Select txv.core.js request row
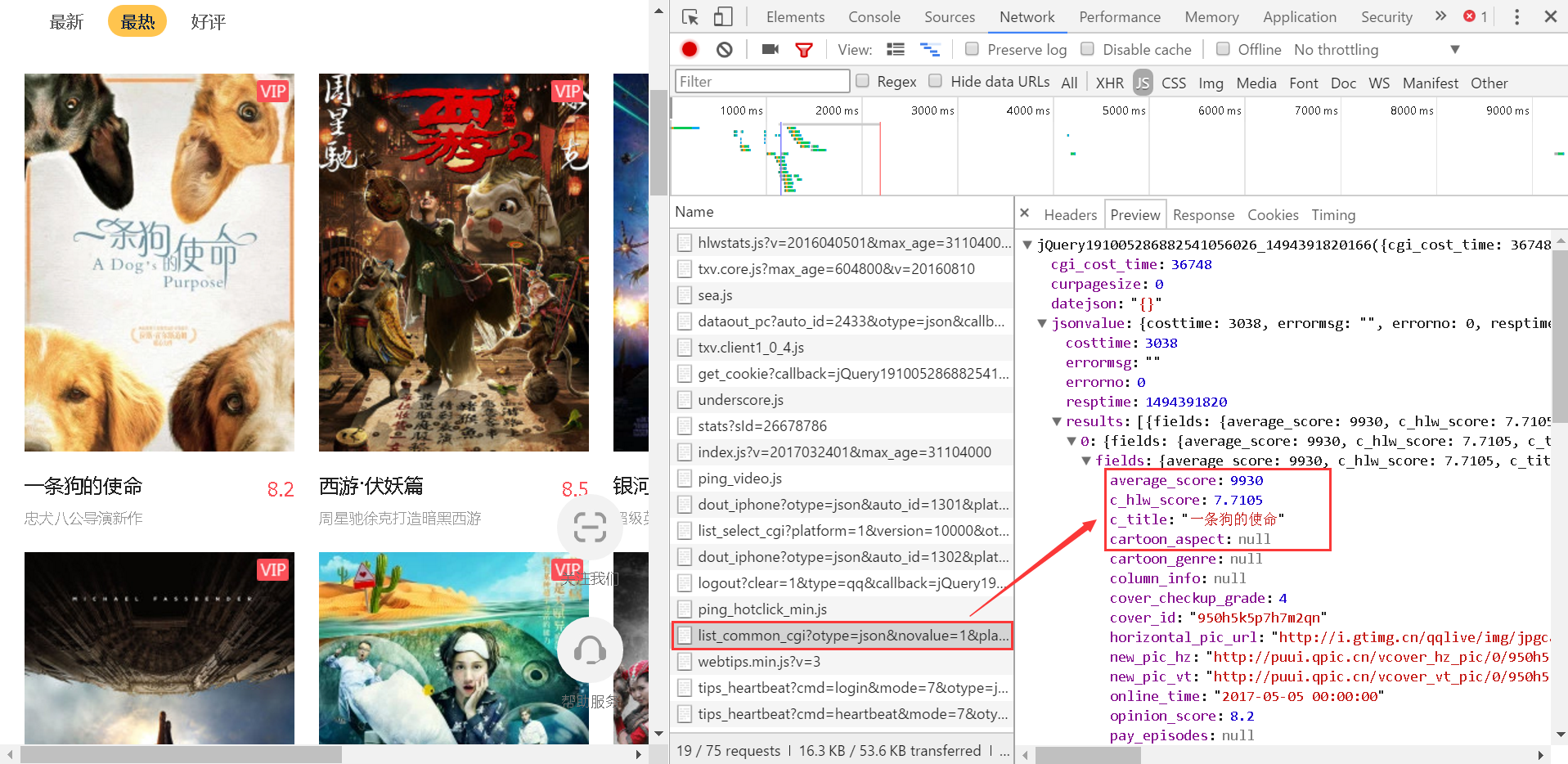The image size is (1568, 764). click(842, 269)
